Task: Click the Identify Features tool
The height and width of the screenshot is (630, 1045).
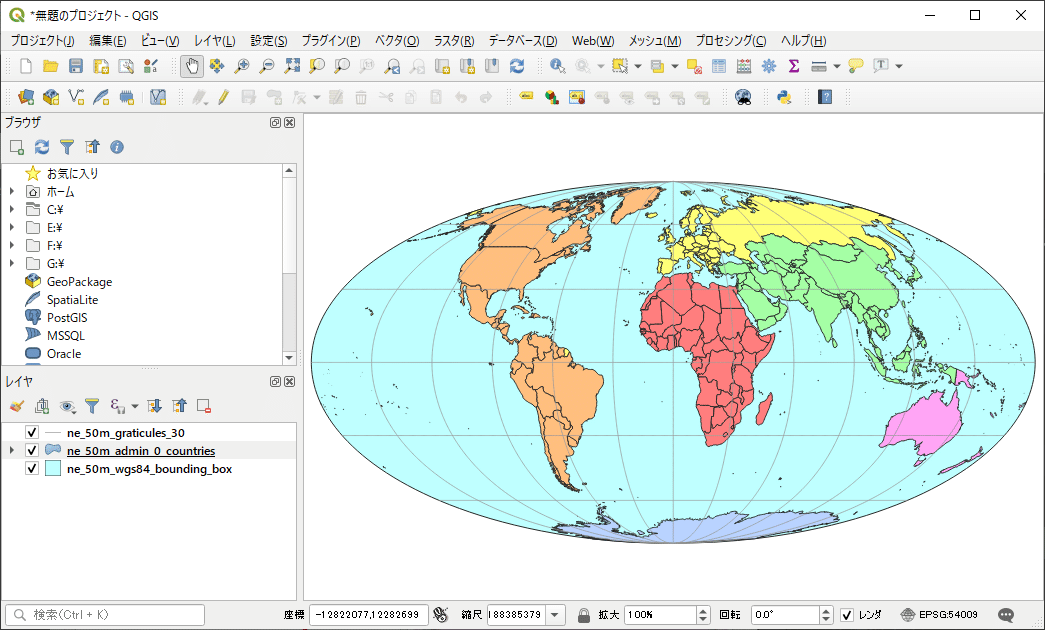Action: (556, 66)
